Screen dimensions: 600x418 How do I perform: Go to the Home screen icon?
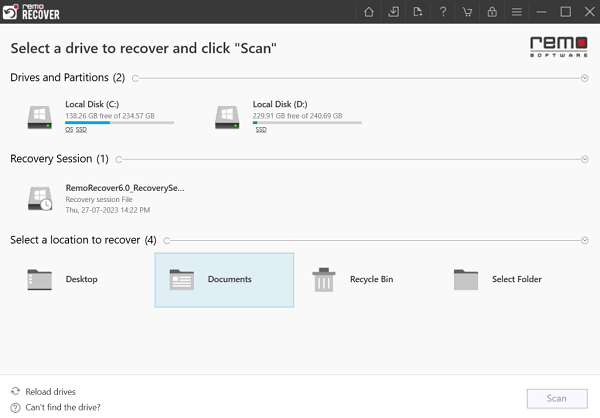coord(369,12)
